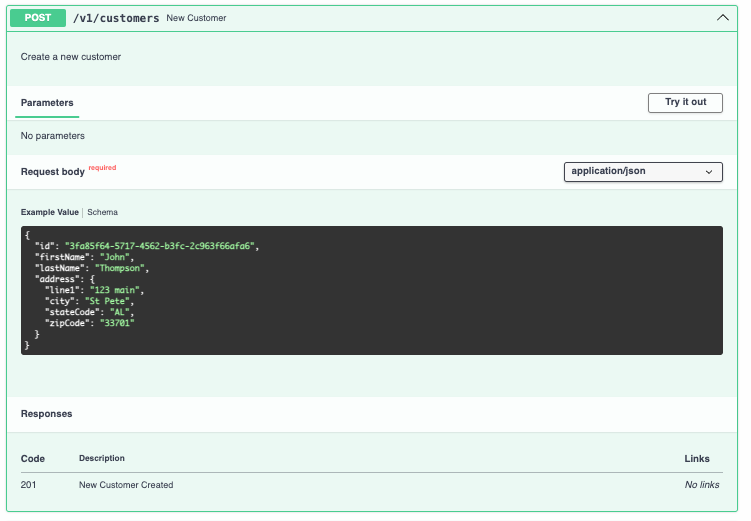Click the zipCode "33701" value

pyautogui.click(x=114, y=323)
